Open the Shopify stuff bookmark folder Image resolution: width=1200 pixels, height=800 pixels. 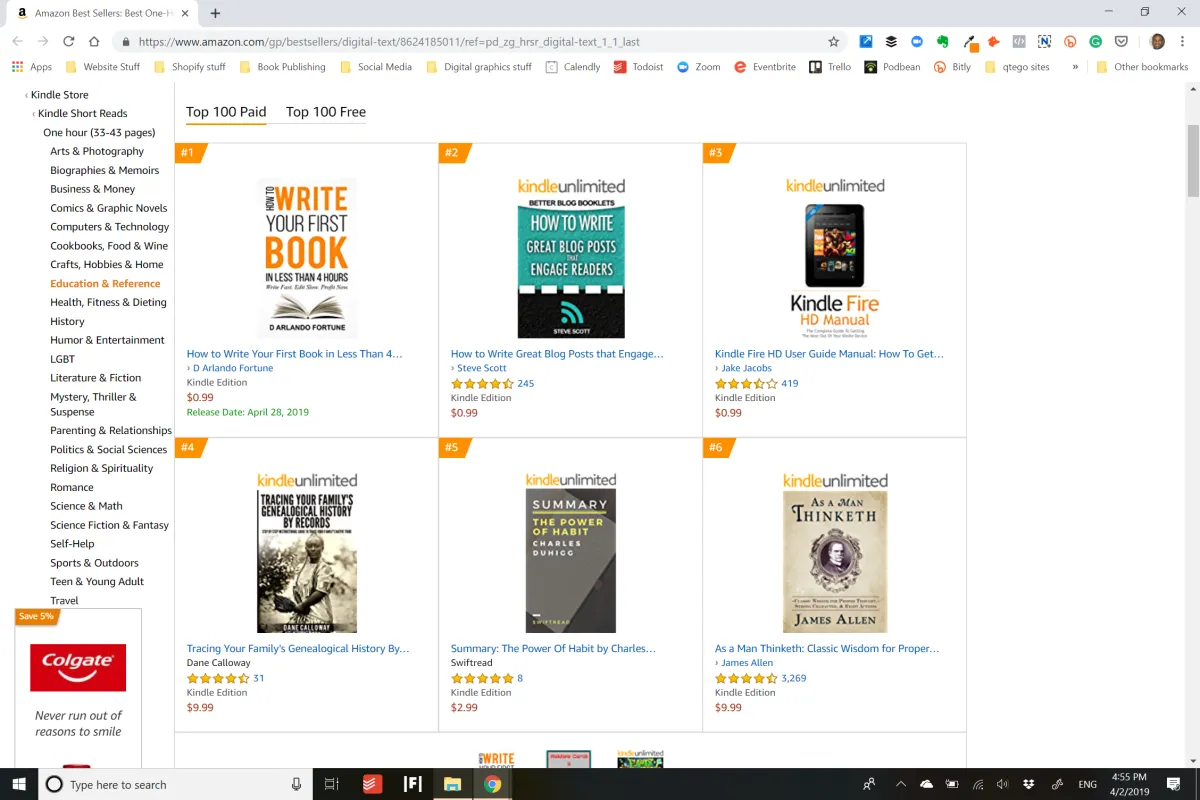tap(190, 67)
